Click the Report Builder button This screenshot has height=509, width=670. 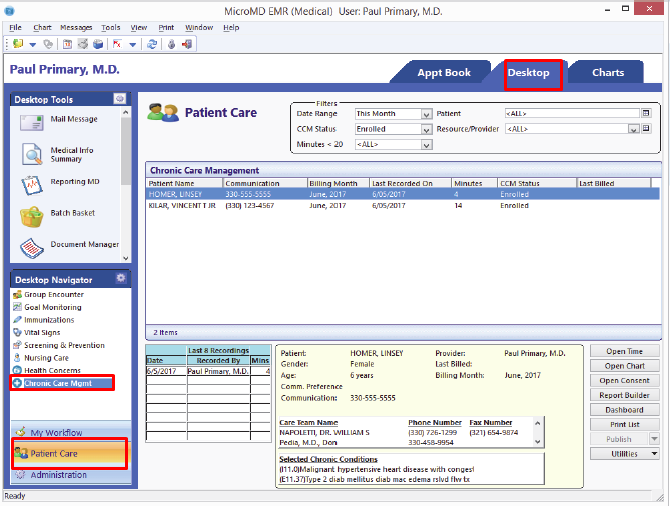[624, 395]
